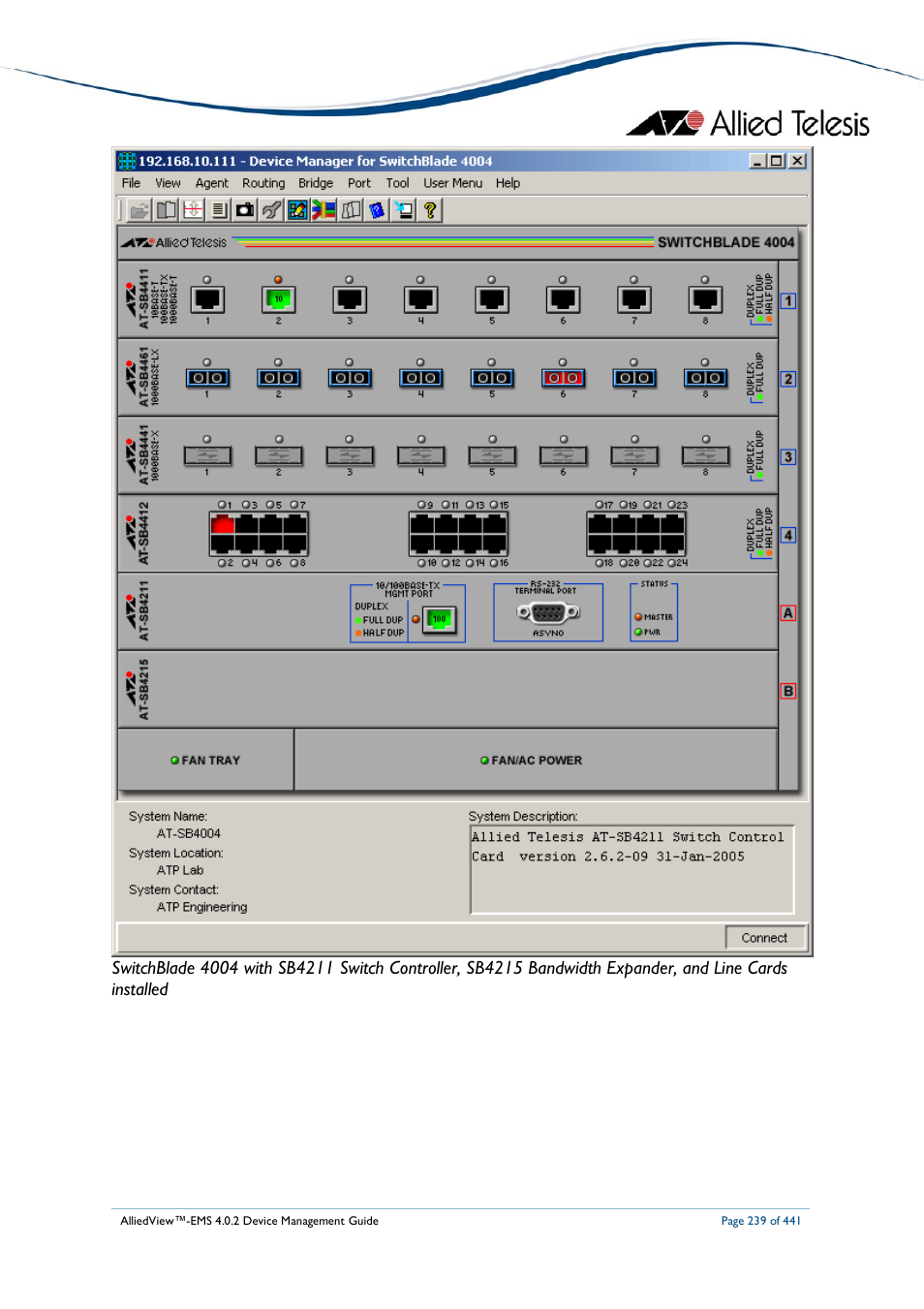Click the System Location value ATP Lab
This screenshot has height=1309, width=924.
click(x=180, y=870)
